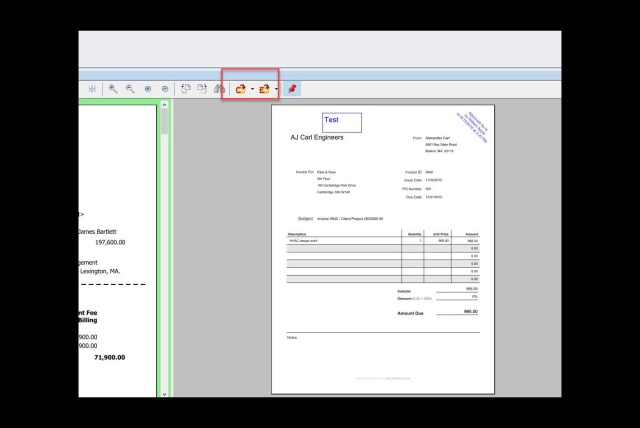Click the 'Quantity' column header in invoice table
The image size is (640, 428).
(414, 234)
